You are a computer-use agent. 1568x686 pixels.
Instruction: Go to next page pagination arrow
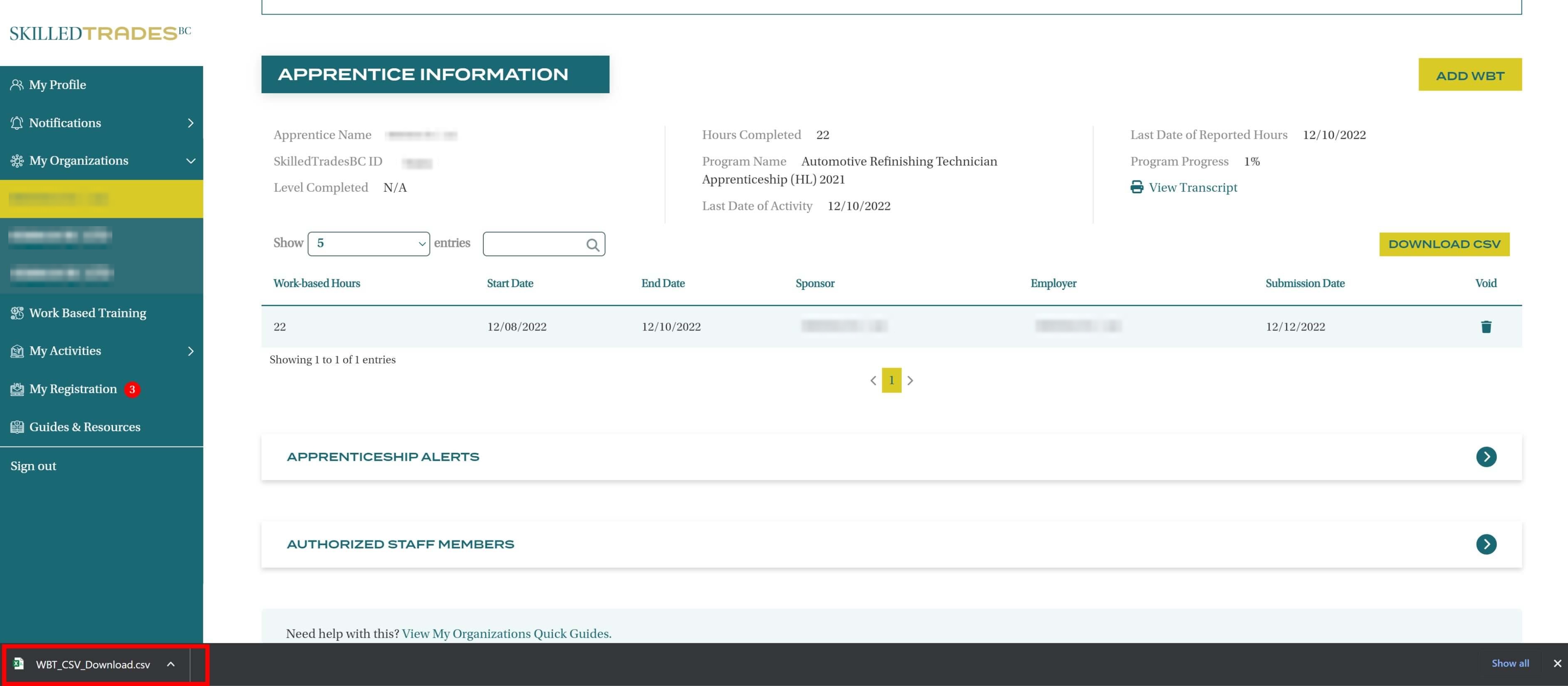point(910,380)
